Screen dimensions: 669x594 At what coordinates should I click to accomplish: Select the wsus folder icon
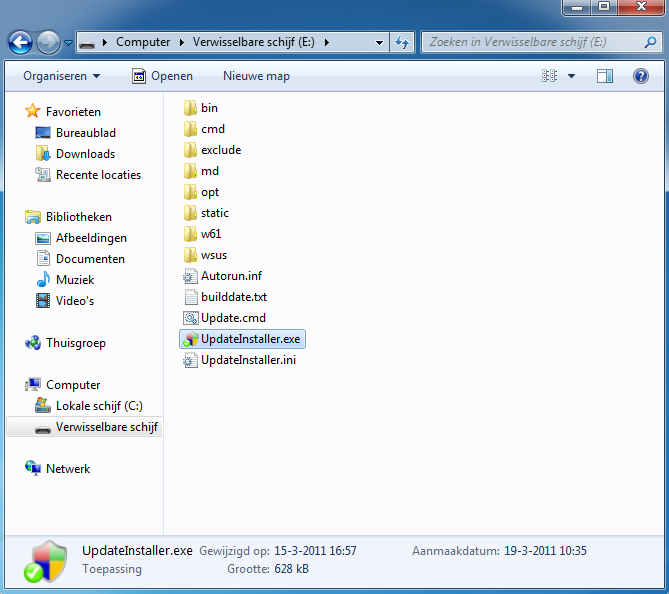[x=190, y=255]
